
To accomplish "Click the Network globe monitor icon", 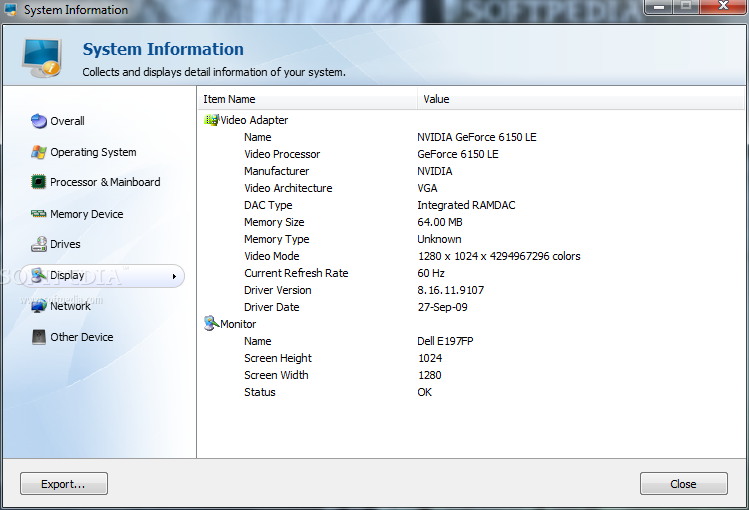I will [39, 306].
